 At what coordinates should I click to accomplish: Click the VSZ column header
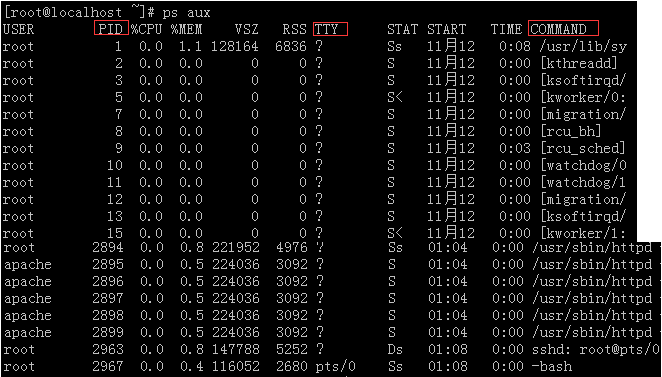pyautogui.click(x=247, y=29)
